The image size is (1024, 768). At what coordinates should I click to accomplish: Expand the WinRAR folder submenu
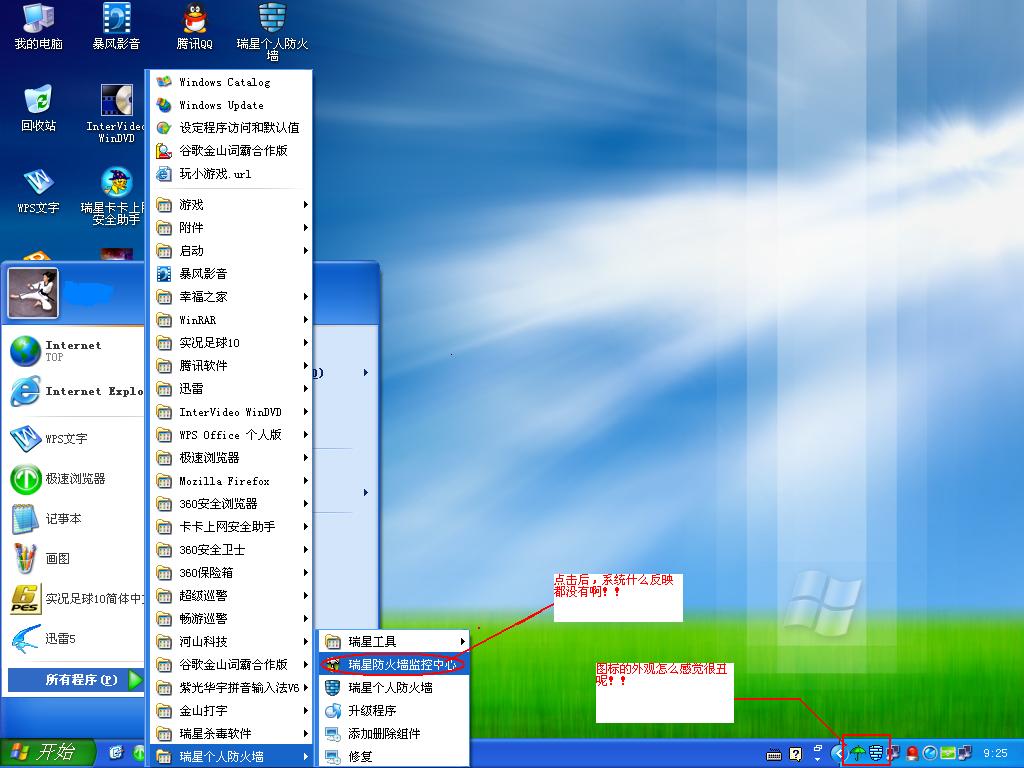coord(231,319)
